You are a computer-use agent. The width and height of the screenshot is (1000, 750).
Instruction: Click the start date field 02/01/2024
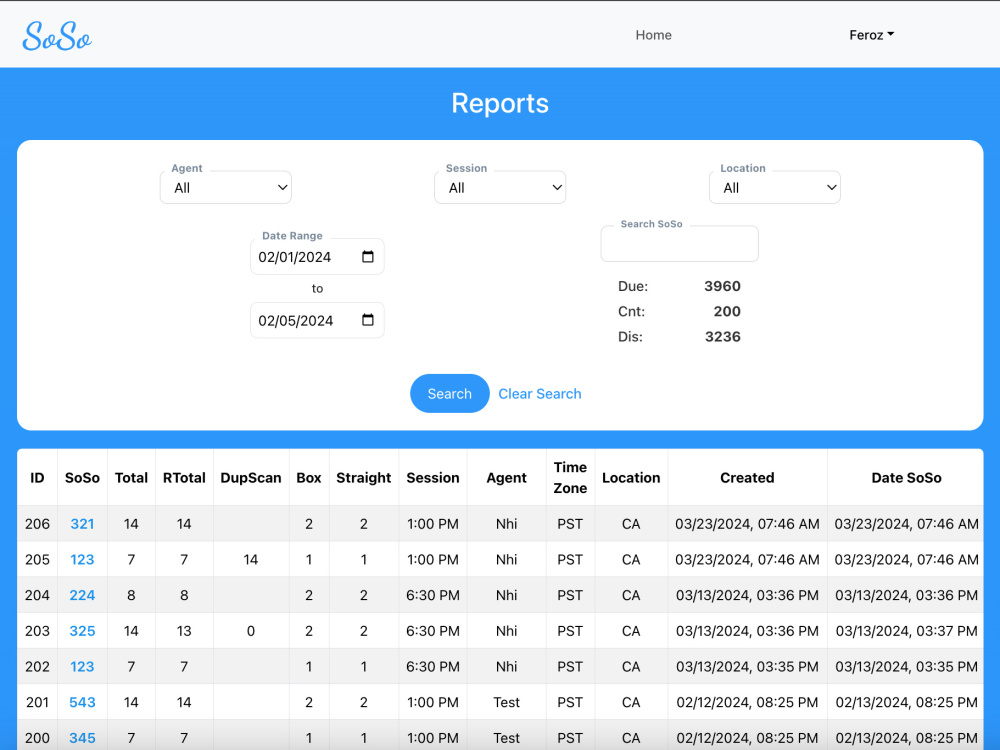coord(317,256)
